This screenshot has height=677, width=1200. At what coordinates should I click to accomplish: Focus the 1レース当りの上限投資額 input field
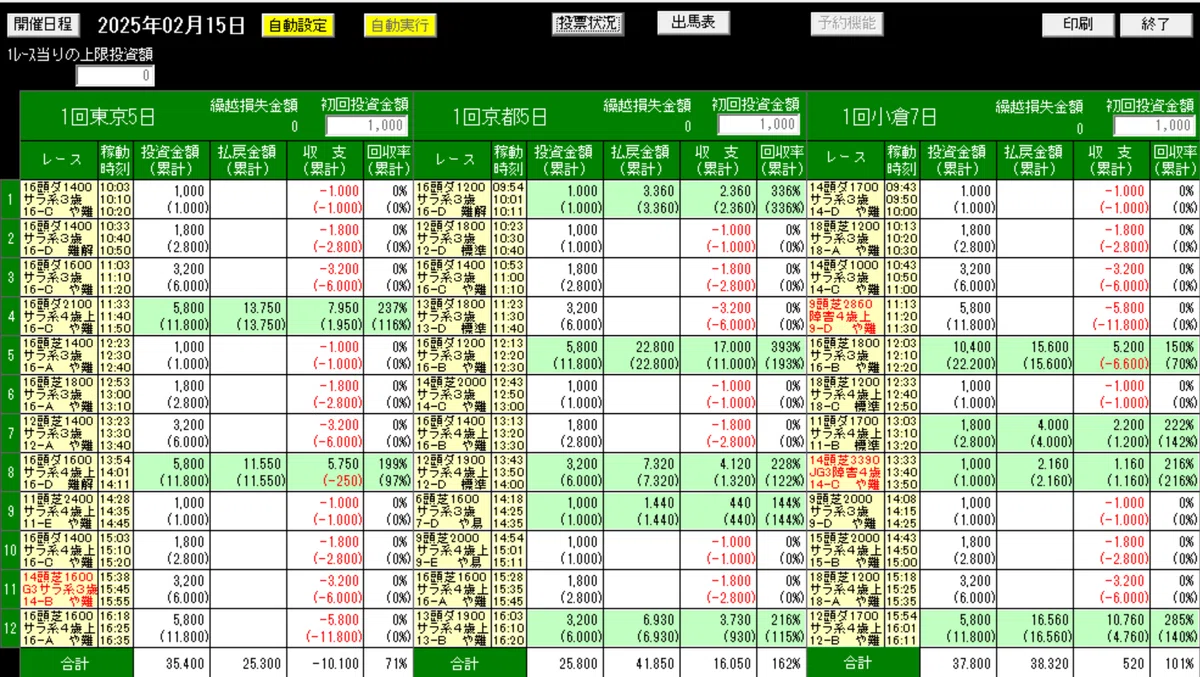pos(115,75)
